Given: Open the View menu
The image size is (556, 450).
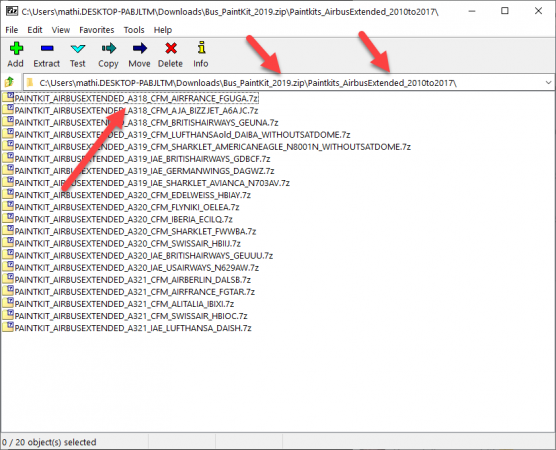Looking at the screenshot, I should 61,30.
